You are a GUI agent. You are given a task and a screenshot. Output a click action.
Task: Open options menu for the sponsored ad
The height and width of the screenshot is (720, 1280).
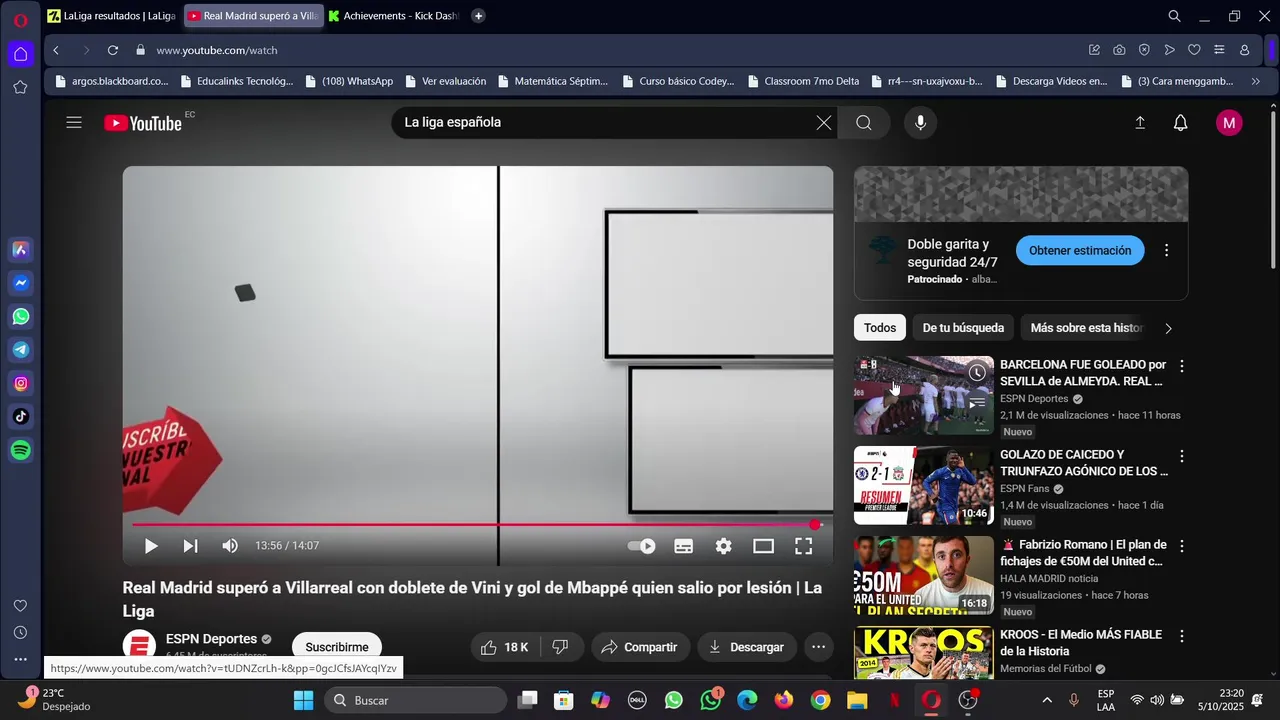(1166, 251)
